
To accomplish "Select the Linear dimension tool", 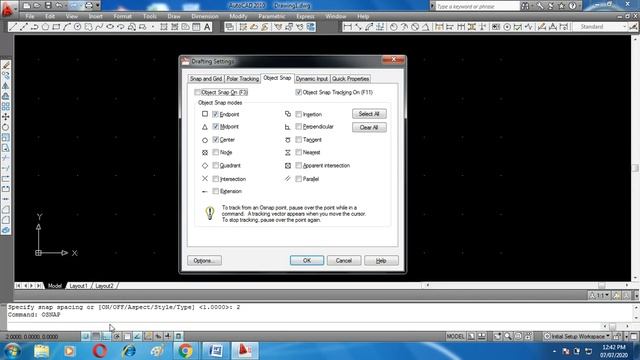I will [x=347, y=27].
